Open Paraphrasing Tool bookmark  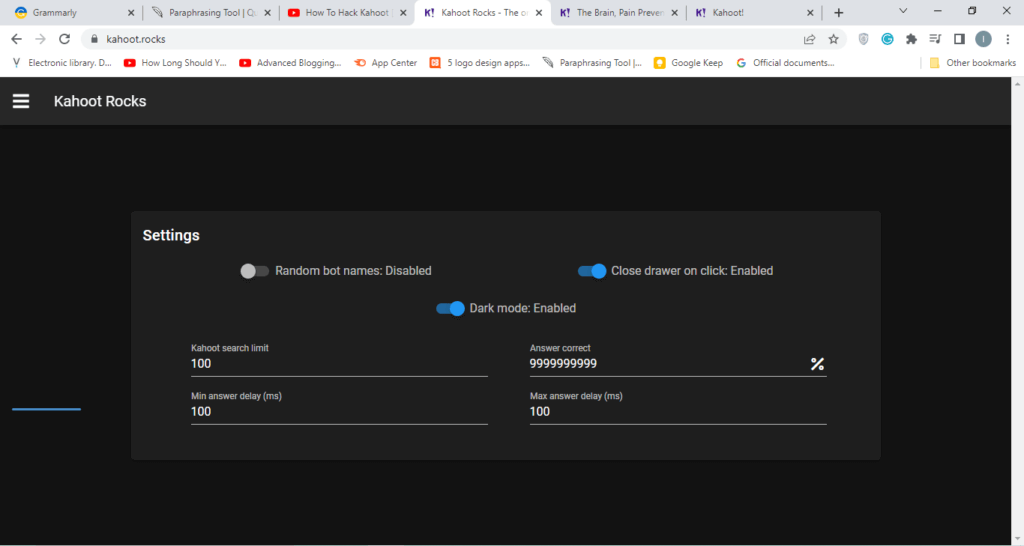click(x=592, y=63)
